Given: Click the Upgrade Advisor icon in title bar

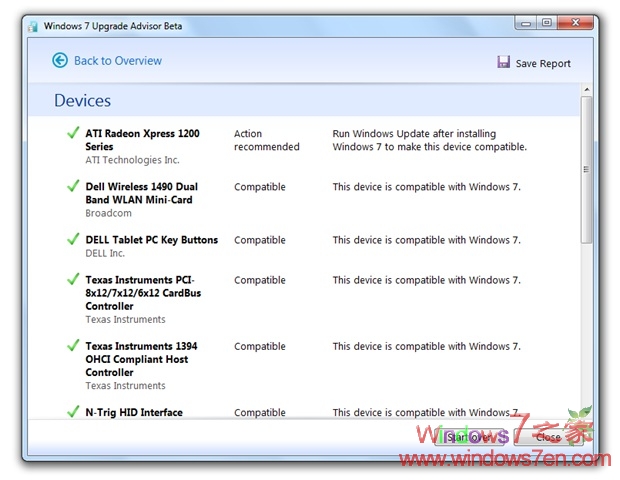Looking at the screenshot, I should (33, 25).
